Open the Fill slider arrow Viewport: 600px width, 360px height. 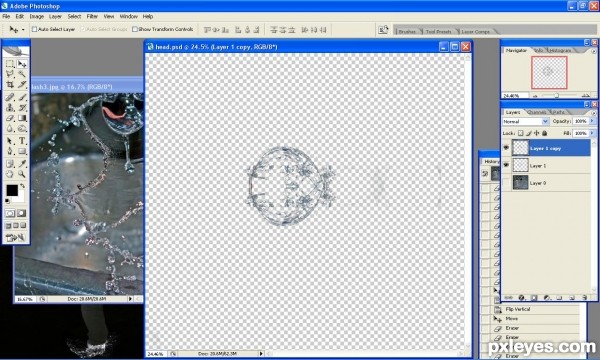[592, 133]
